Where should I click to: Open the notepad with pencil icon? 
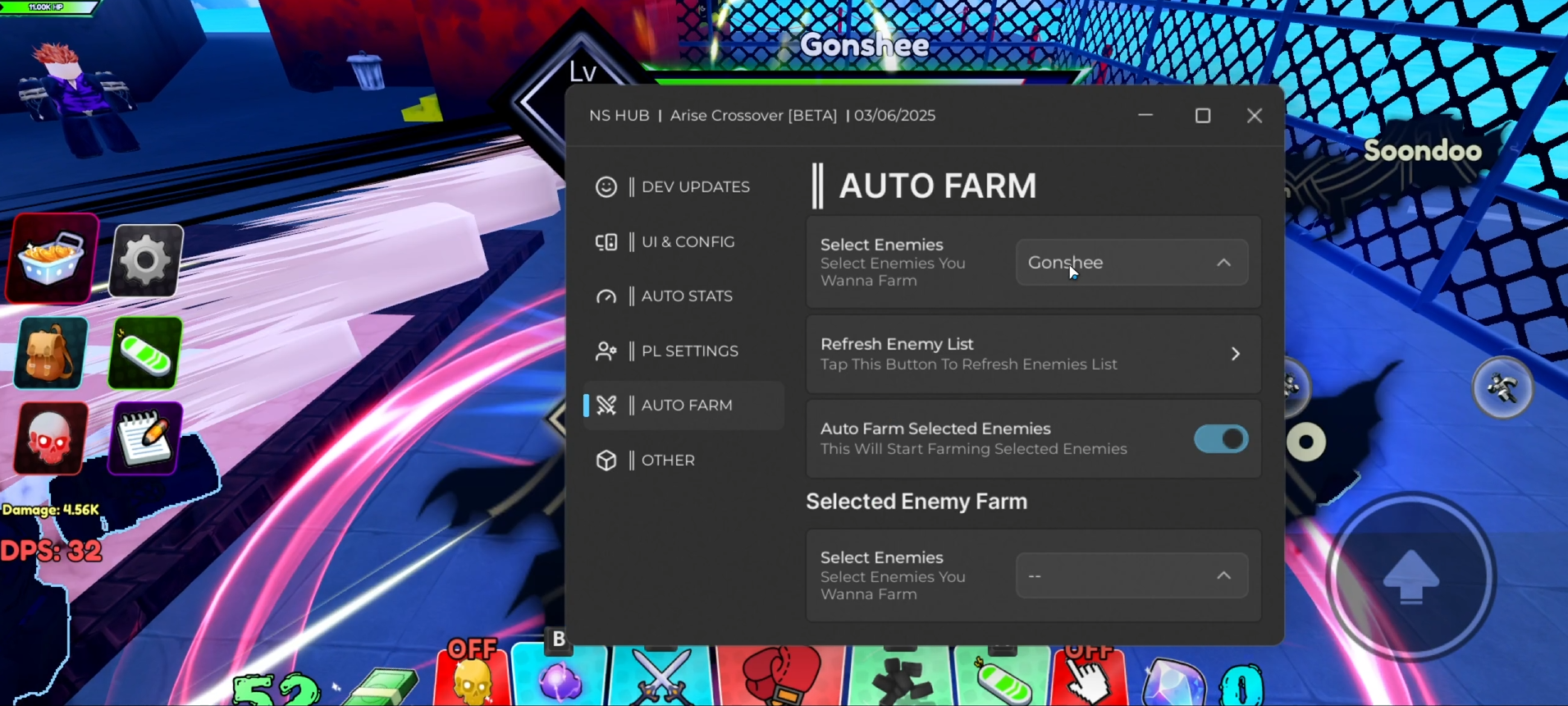[x=145, y=438]
